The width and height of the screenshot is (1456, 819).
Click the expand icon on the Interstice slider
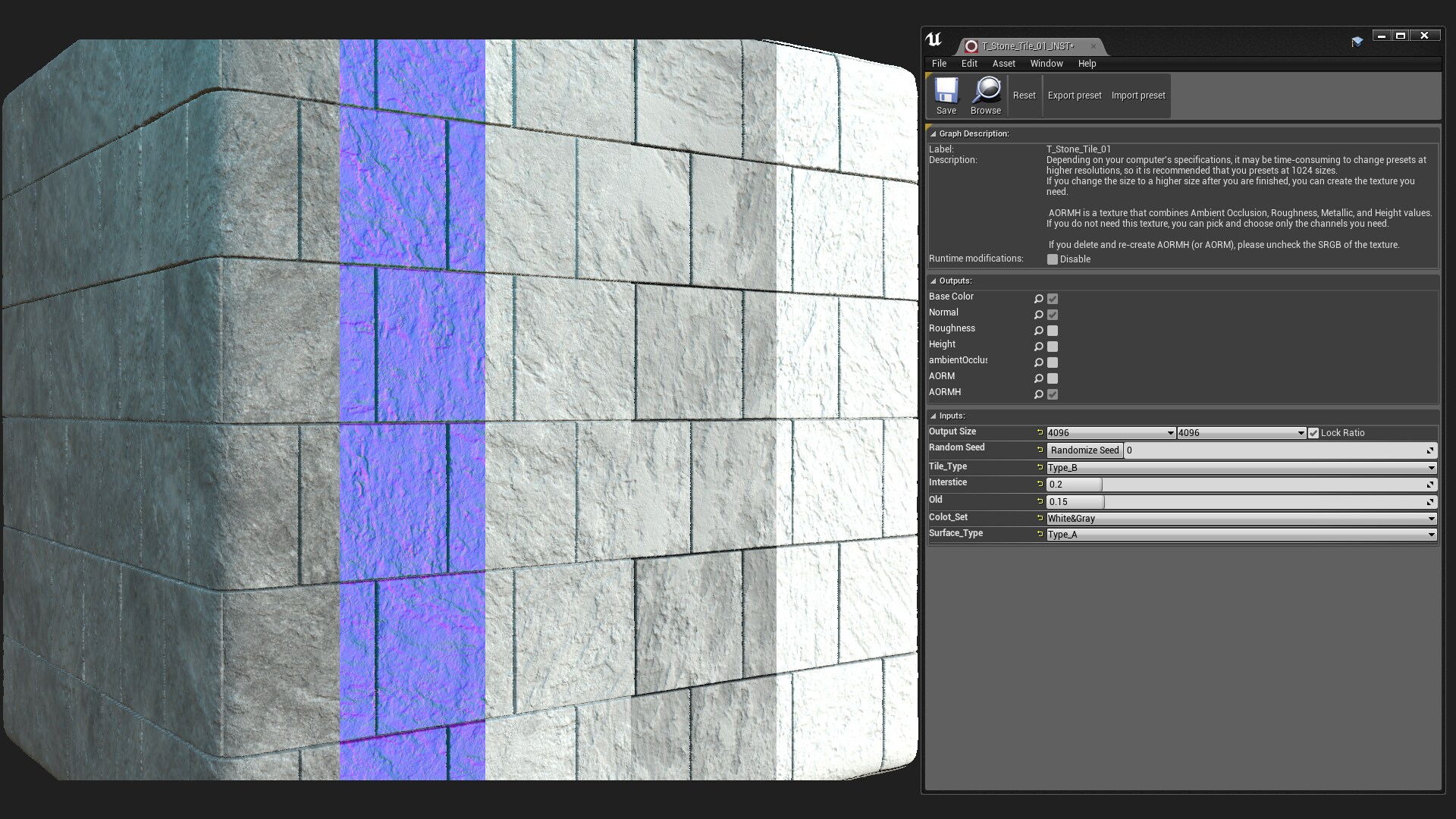point(1430,485)
